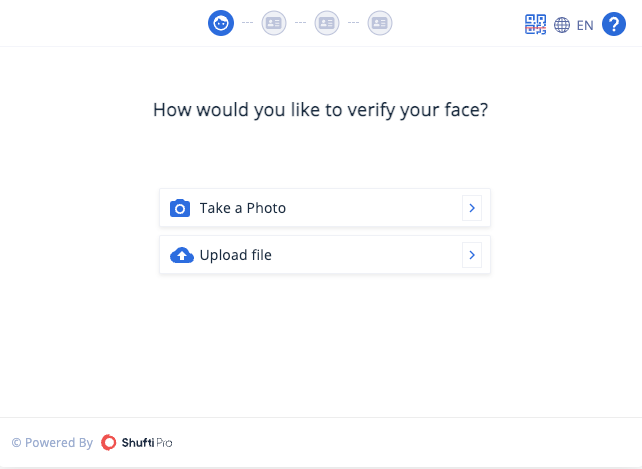This screenshot has width=642, height=469.
Task: Click the Take a Photo label text
Action: click(243, 208)
